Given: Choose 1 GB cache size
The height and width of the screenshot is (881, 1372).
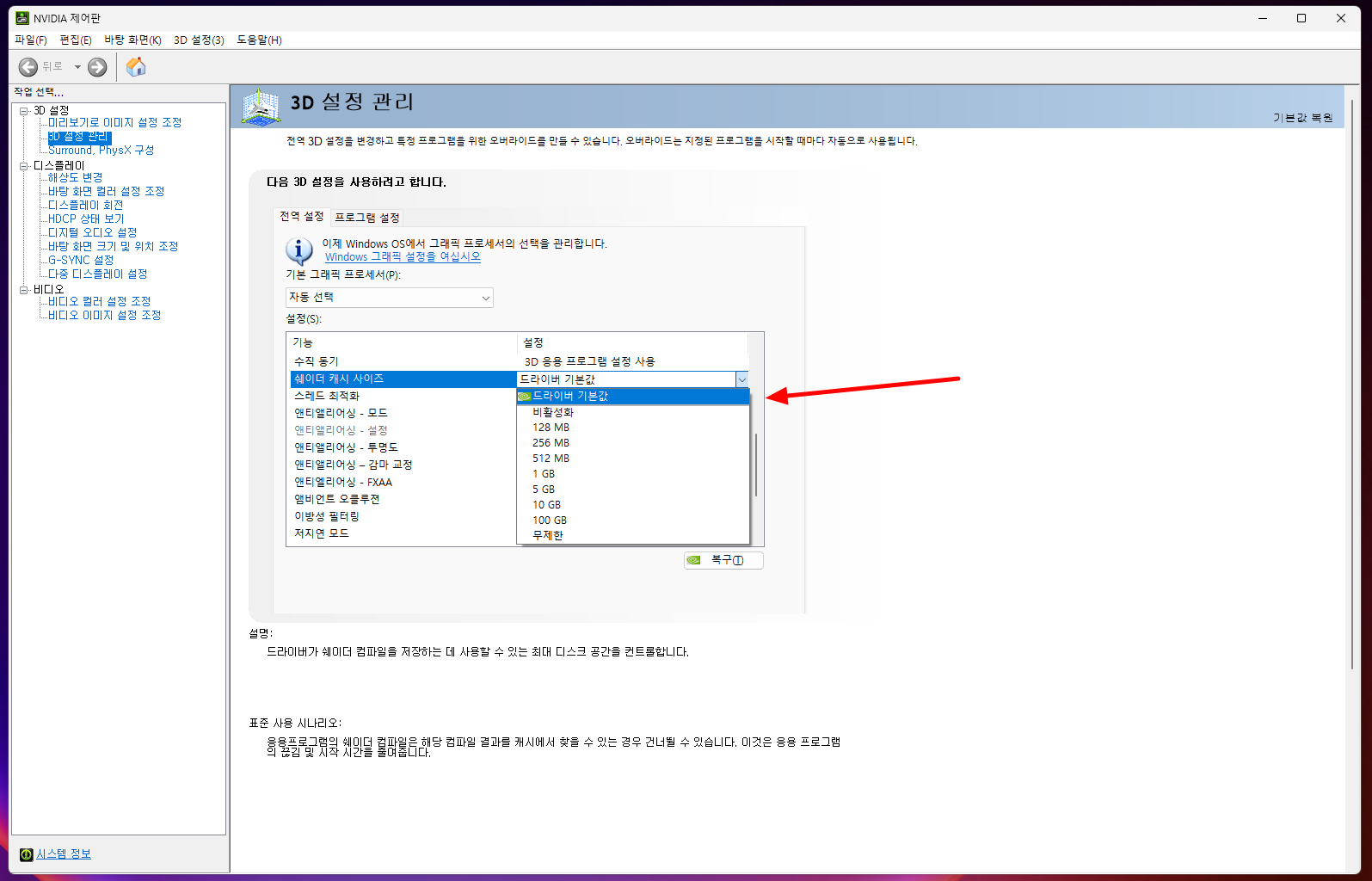Looking at the screenshot, I should (633, 474).
